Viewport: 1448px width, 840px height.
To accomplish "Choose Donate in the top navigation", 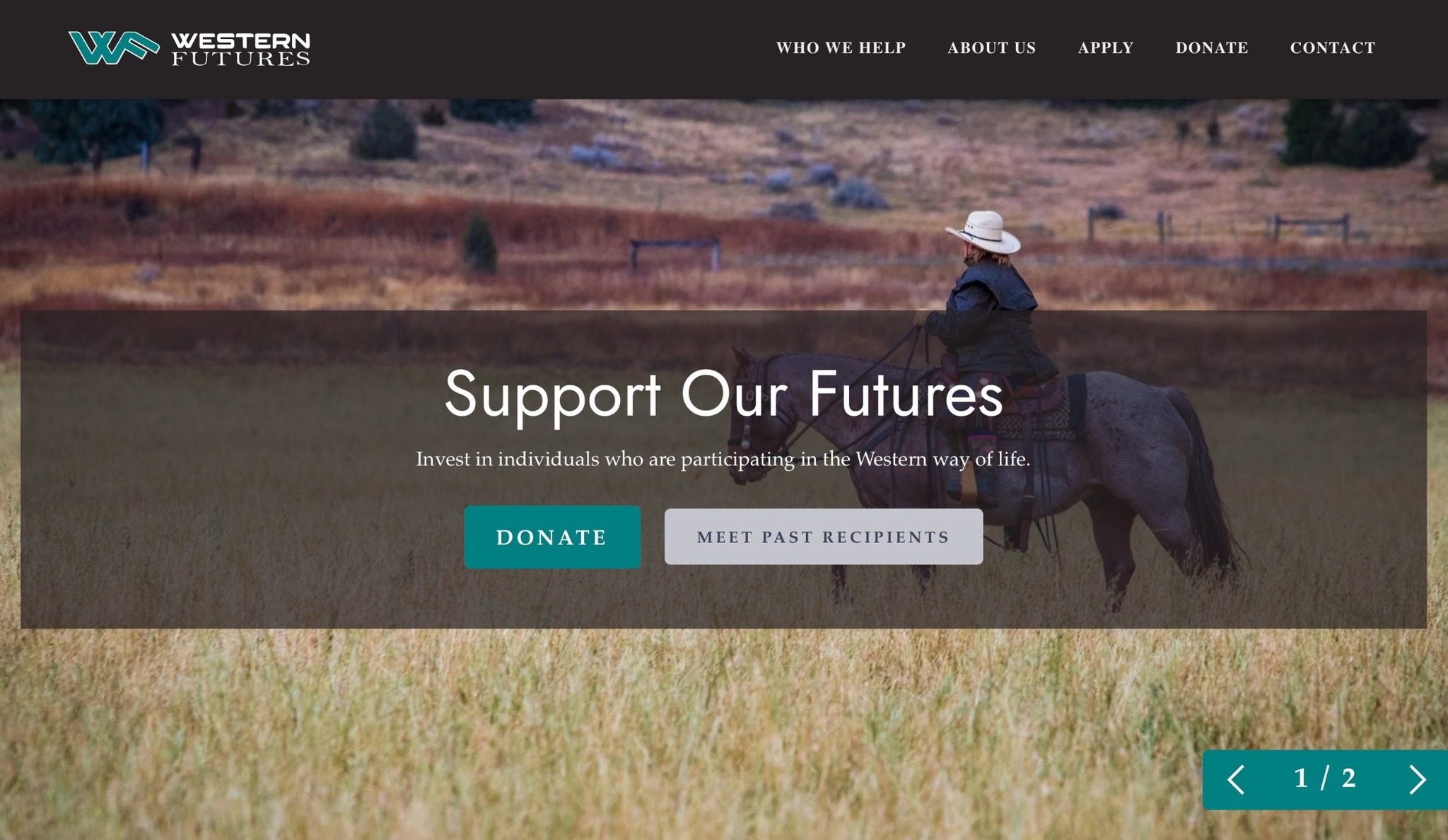I will coord(1212,48).
